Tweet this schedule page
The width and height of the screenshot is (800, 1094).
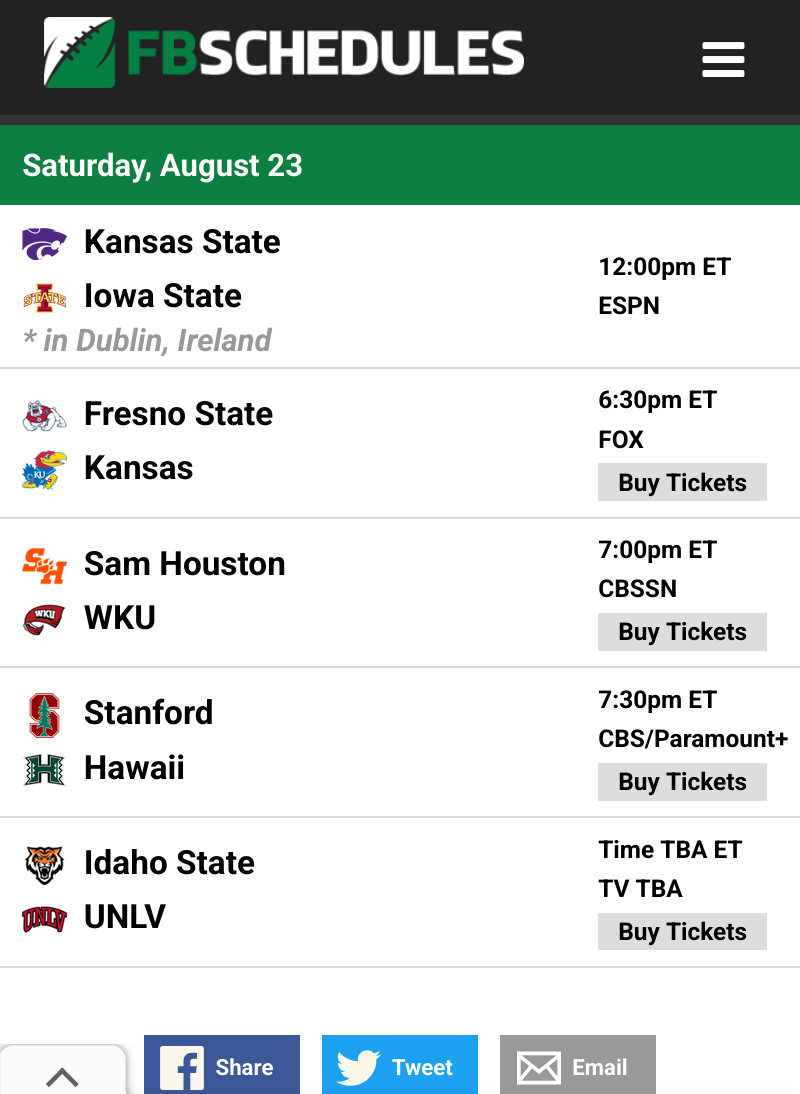(x=400, y=1065)
